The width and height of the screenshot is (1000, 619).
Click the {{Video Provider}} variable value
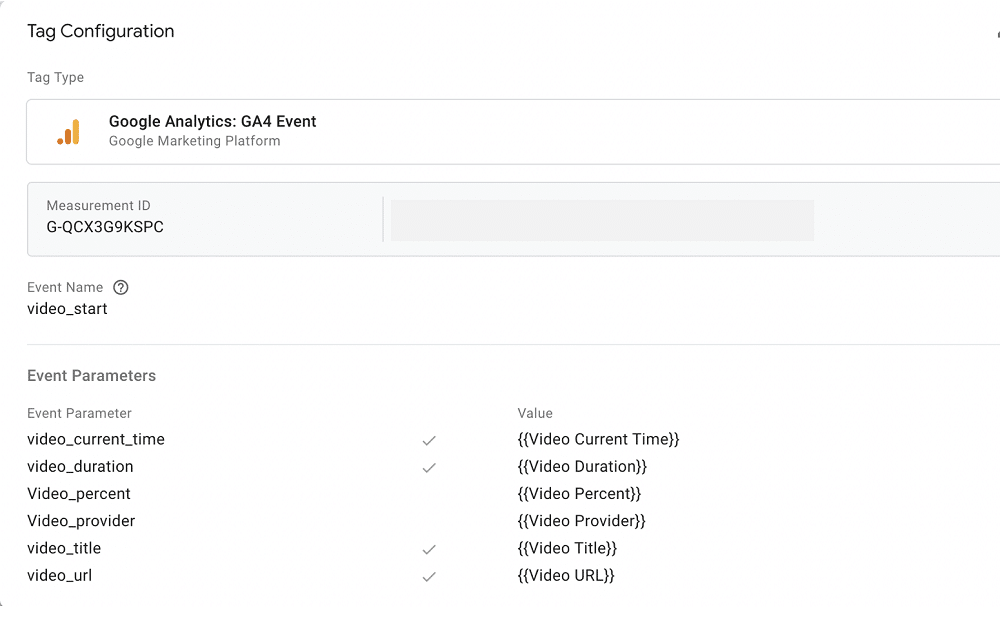581,521
